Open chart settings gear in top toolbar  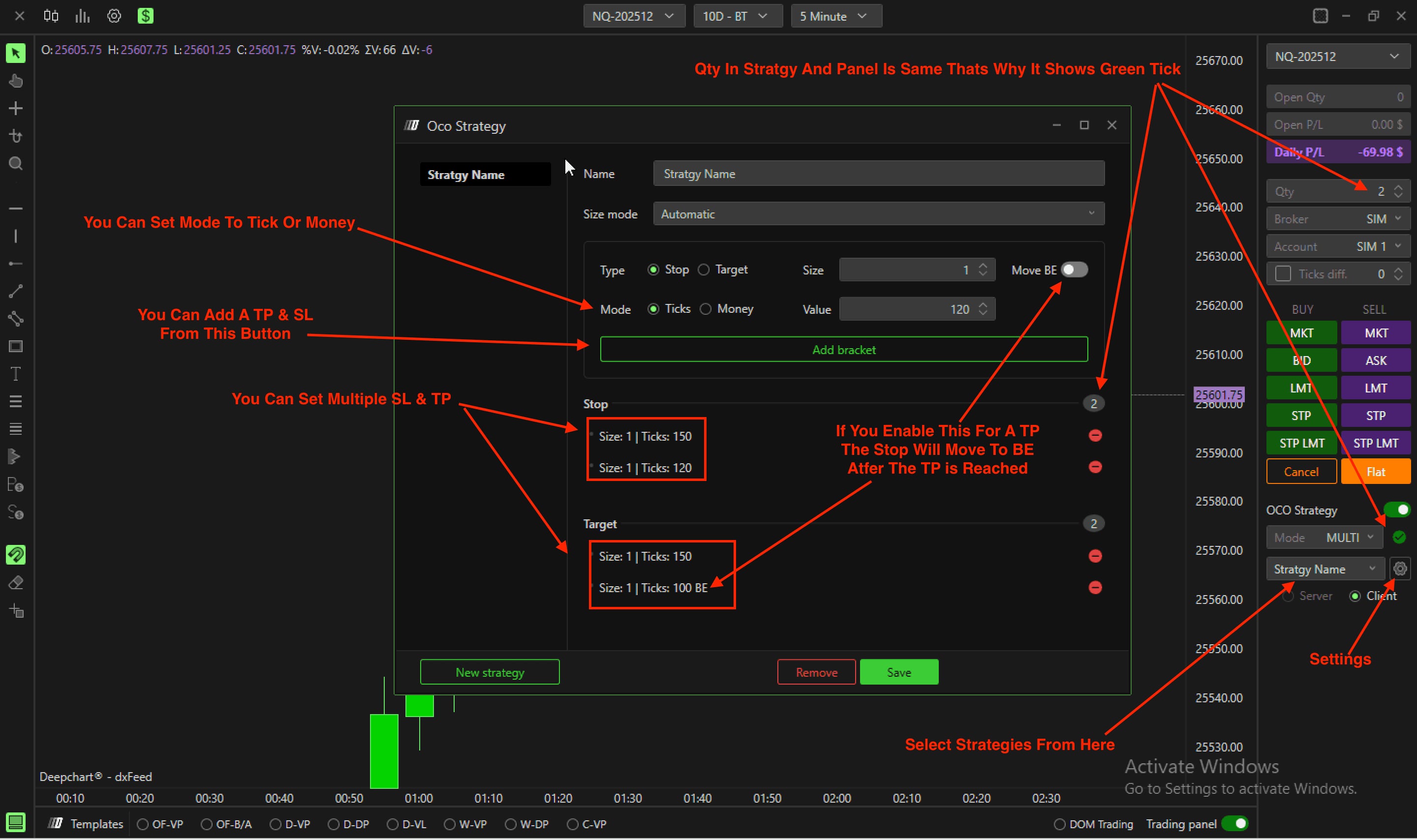click(114, 16)
